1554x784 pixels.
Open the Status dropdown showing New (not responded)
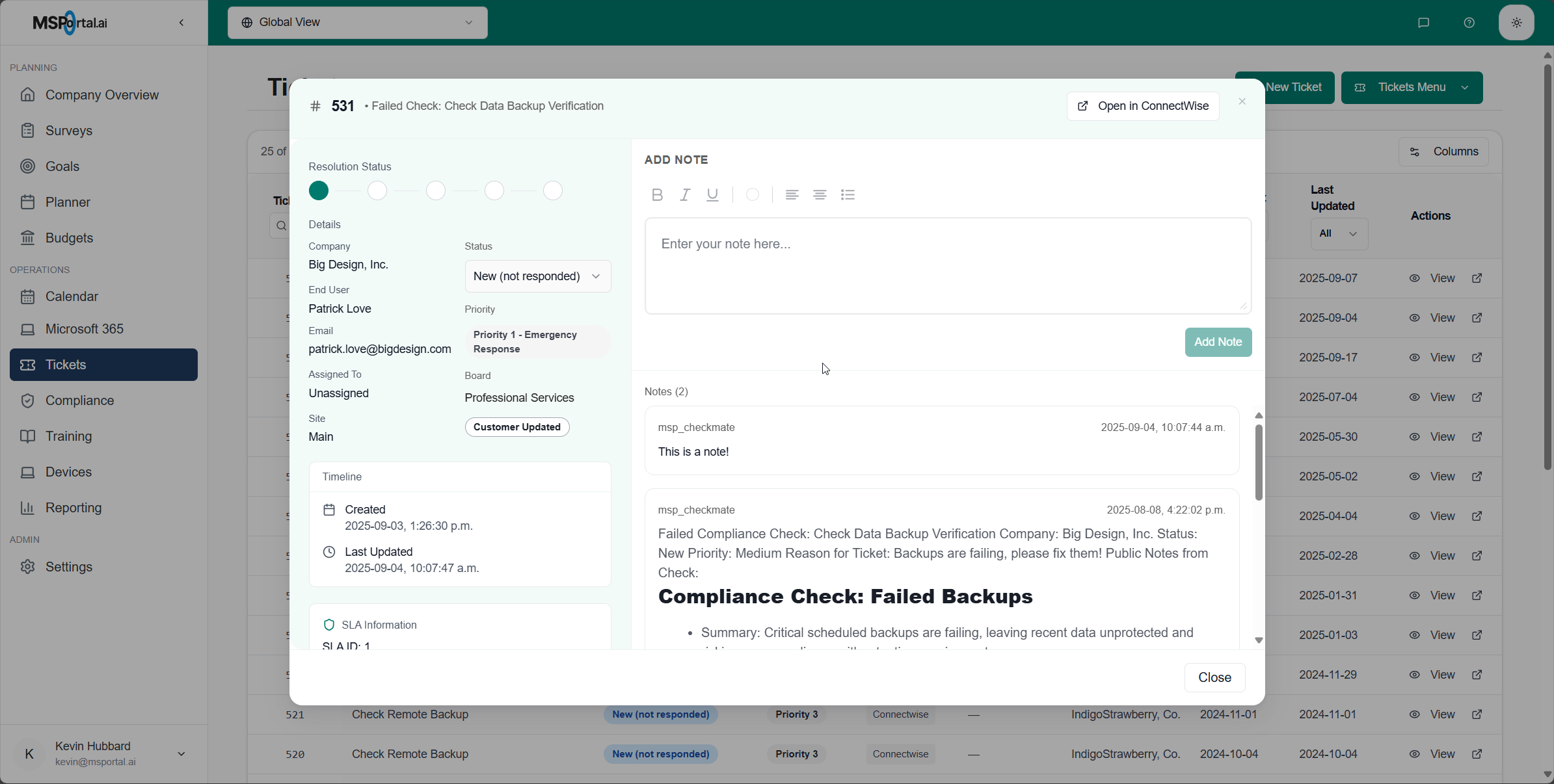(x=537, y=276)
